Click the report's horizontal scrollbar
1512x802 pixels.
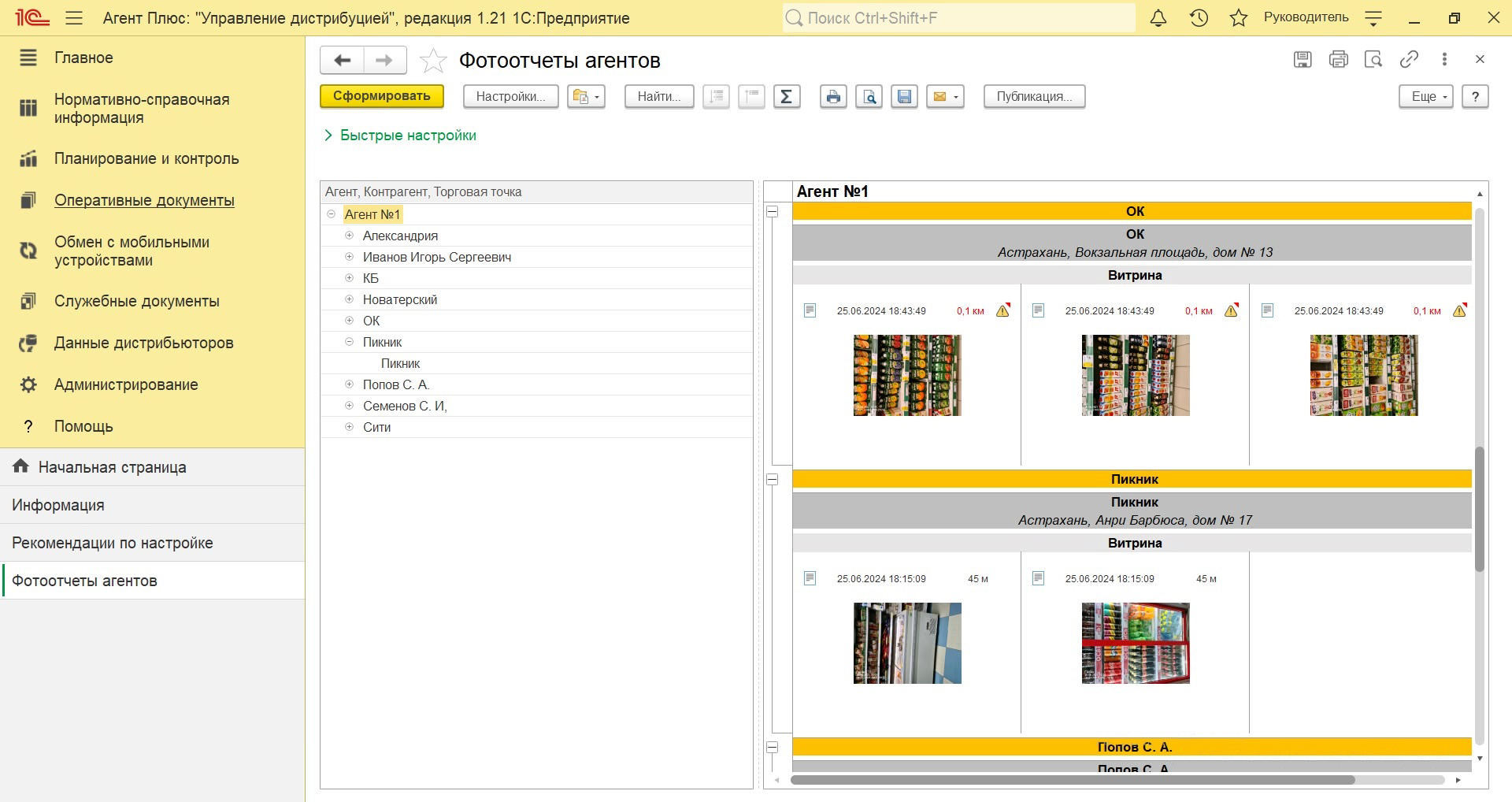[x=1071, y=780]
